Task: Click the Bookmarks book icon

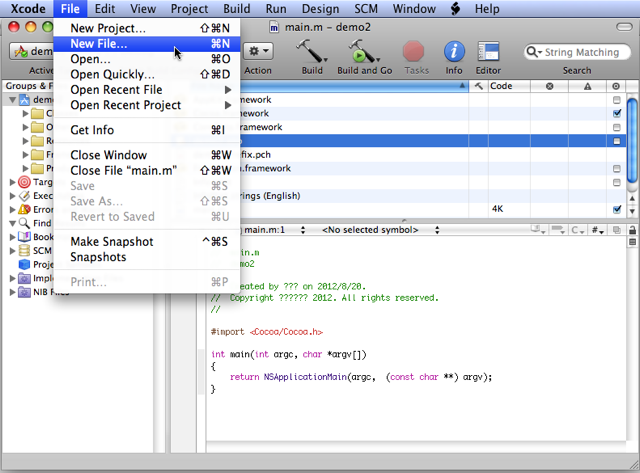Action: (24, 237)
